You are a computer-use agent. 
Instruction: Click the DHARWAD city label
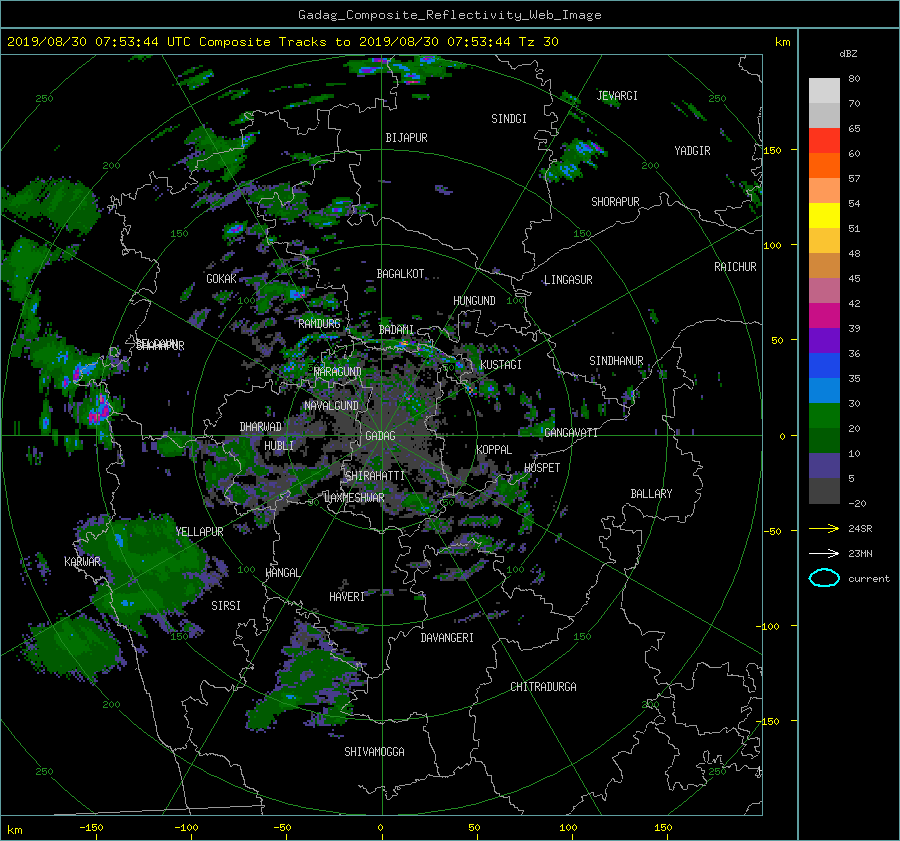pyautogui.click(x=261, y=427)
